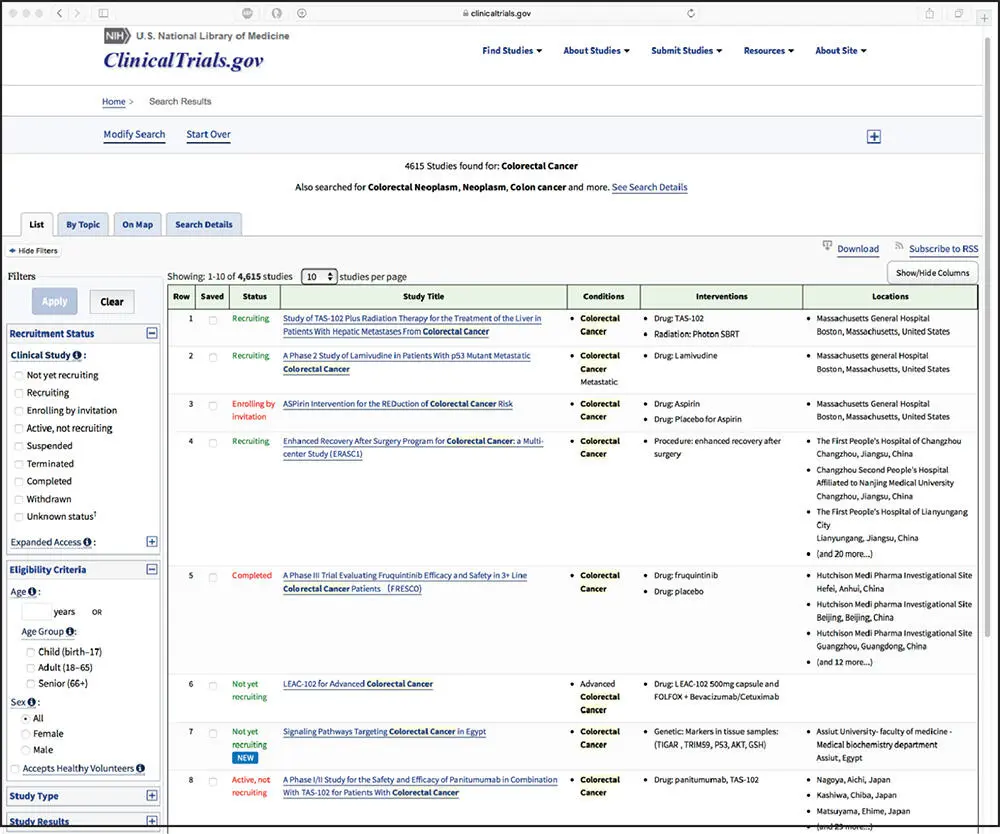Switch to the By Topic tab

83,224
